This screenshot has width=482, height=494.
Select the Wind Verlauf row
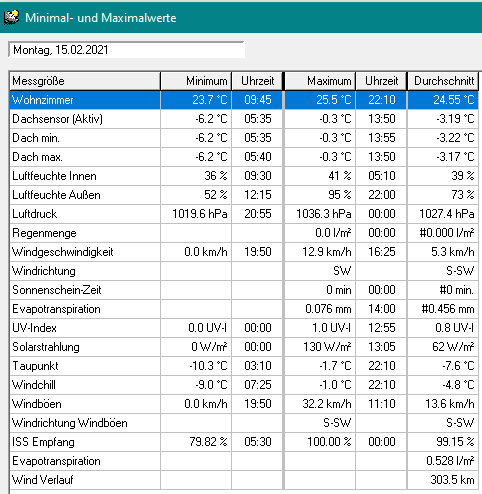click(244, 480)
